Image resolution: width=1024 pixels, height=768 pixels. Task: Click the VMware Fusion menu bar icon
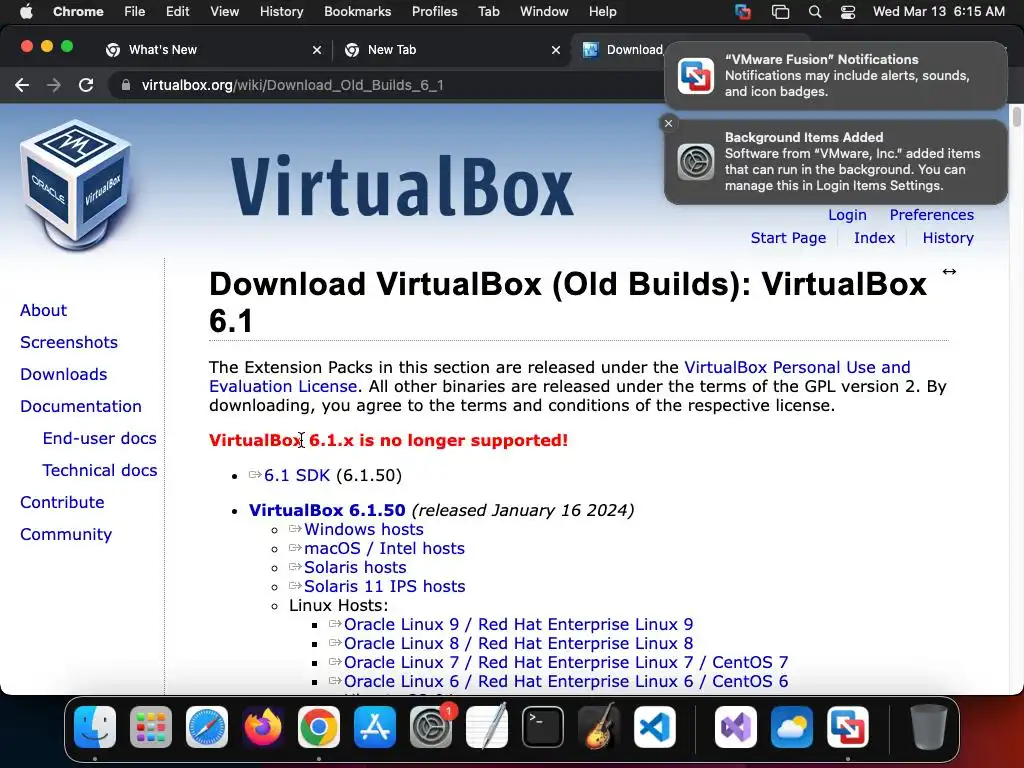coord(743,12)
